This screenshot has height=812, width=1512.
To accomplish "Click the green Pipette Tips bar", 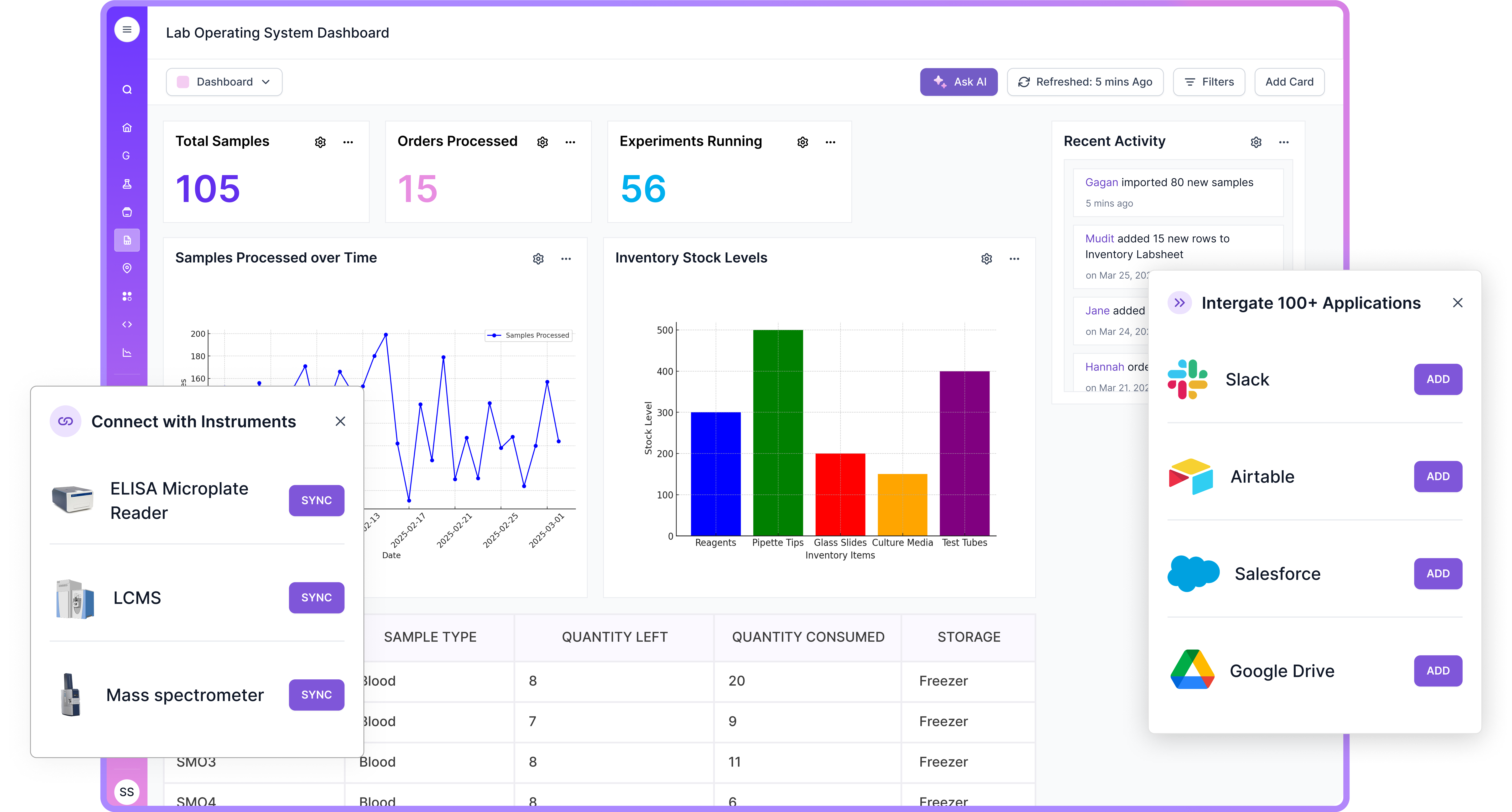I will (x=778, y=433).
